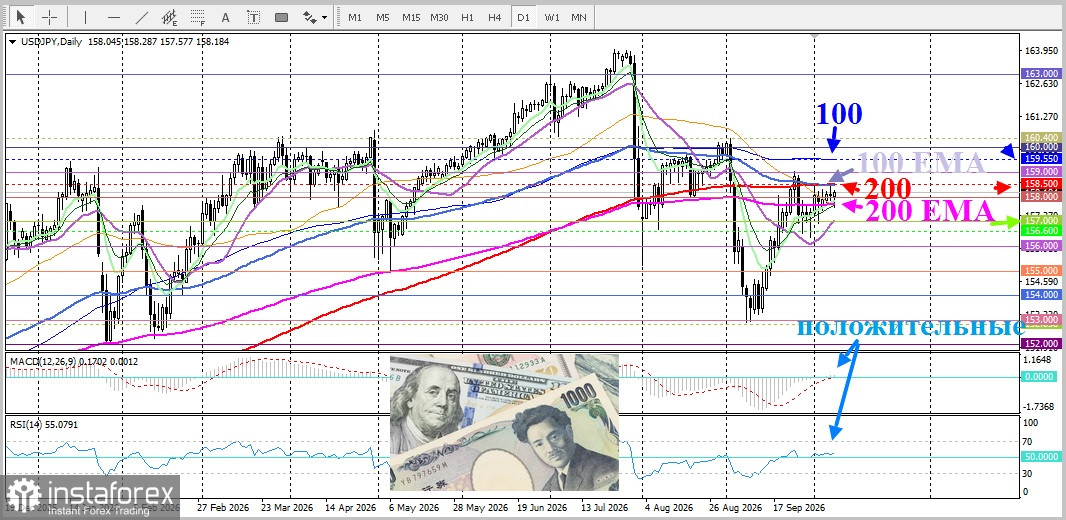Screen dimensions: 1066x520
Task: Select the 156.000 price level label
Action: [x=1041, y=245]
